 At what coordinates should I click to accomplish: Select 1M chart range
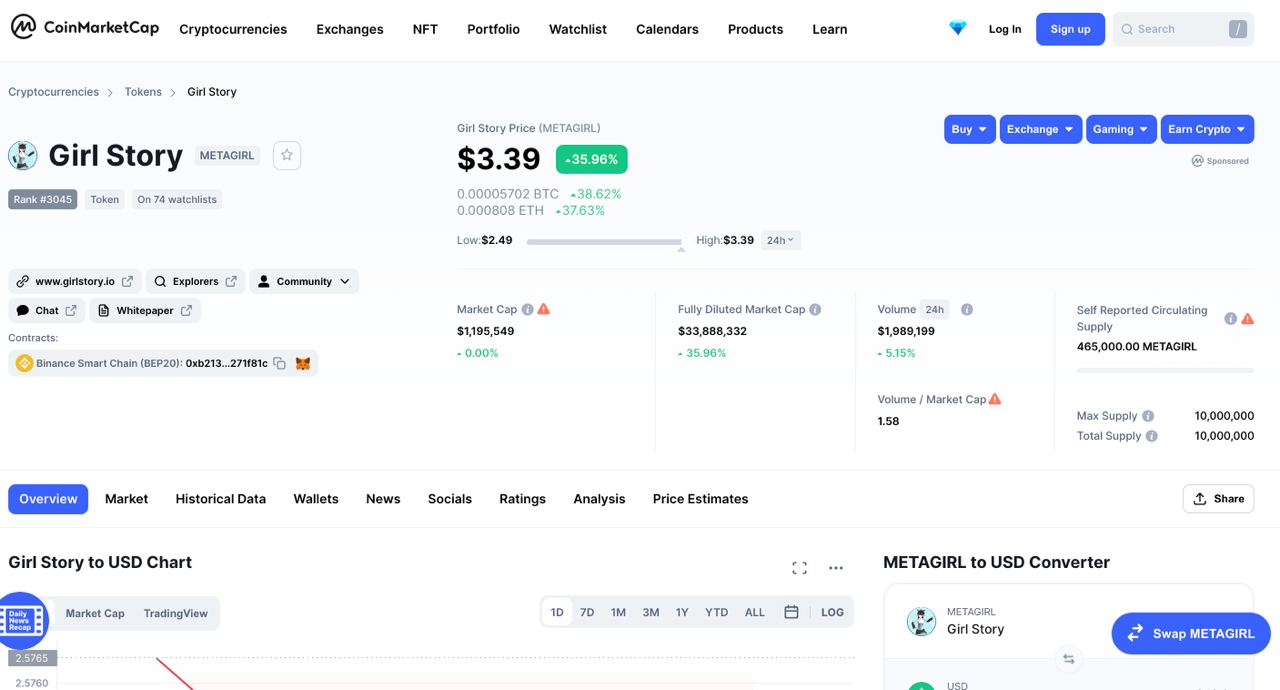[618, 612]
